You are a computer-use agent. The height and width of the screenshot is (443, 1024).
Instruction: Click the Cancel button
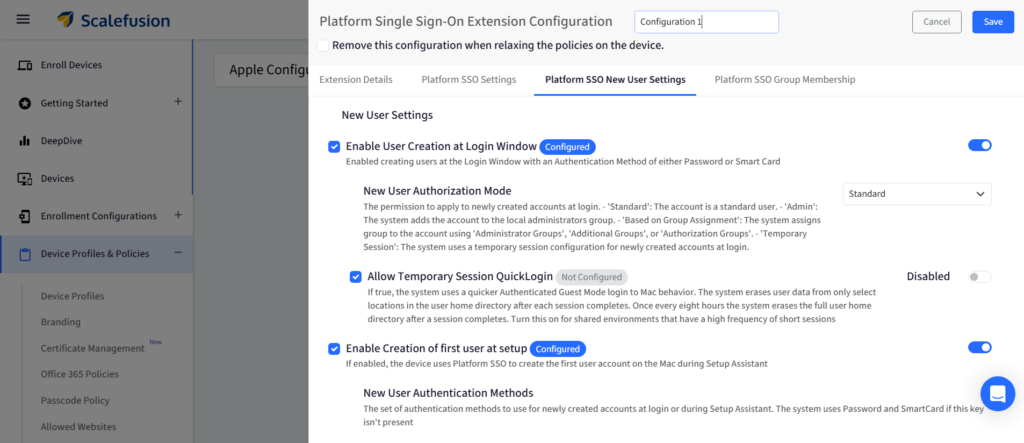(936, 22)
